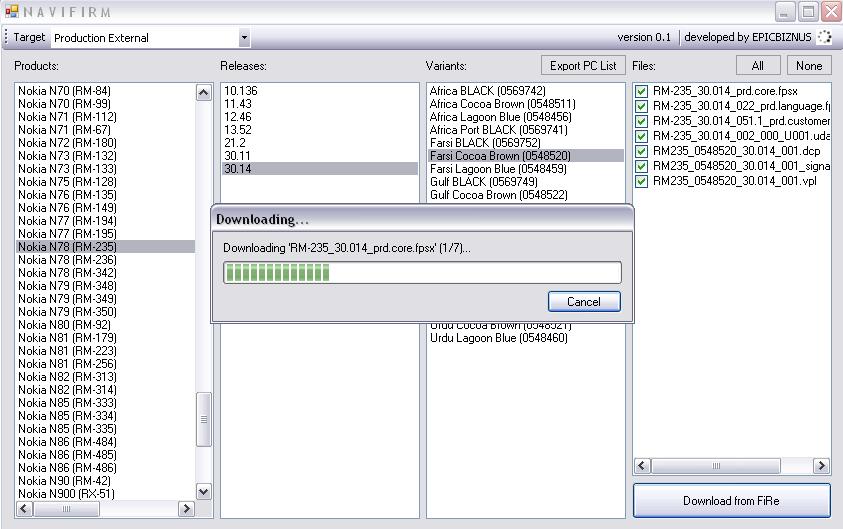This screenshot has width=843, height=529.
Task: Select release 30.14
Action: click(x=319, y=169)
